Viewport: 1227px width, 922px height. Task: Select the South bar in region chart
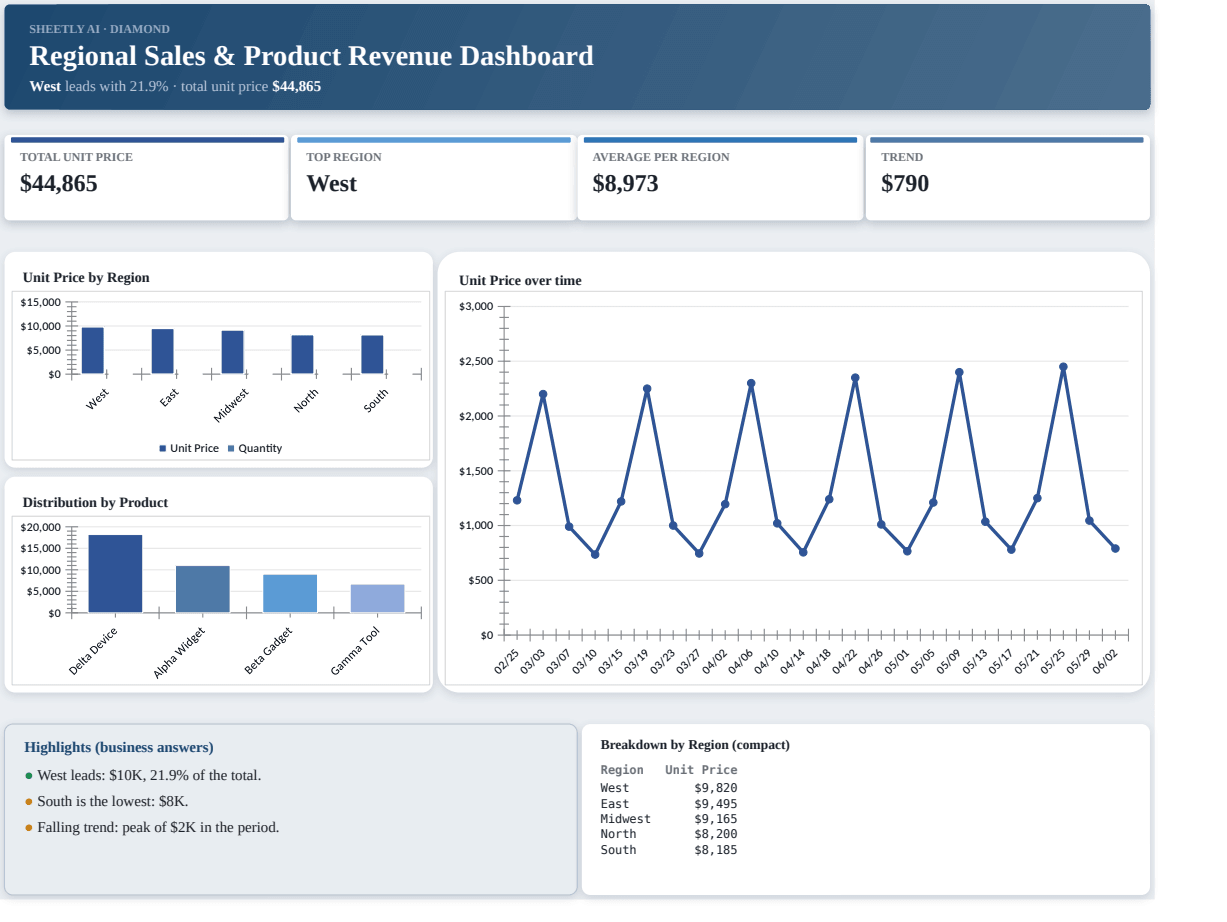[373, 355]
